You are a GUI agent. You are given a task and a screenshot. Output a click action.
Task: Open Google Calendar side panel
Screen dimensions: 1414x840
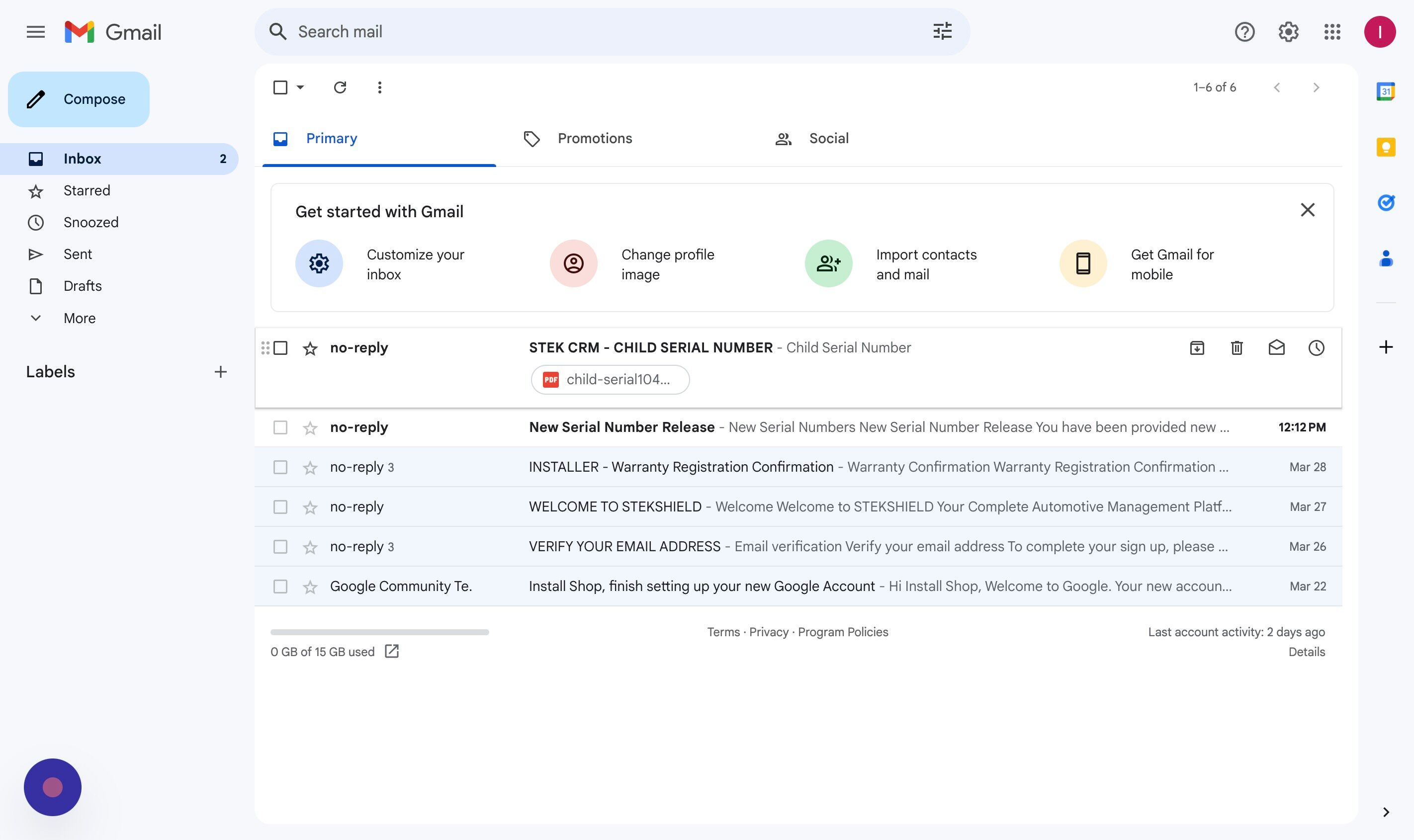(x=1386, y=91)
